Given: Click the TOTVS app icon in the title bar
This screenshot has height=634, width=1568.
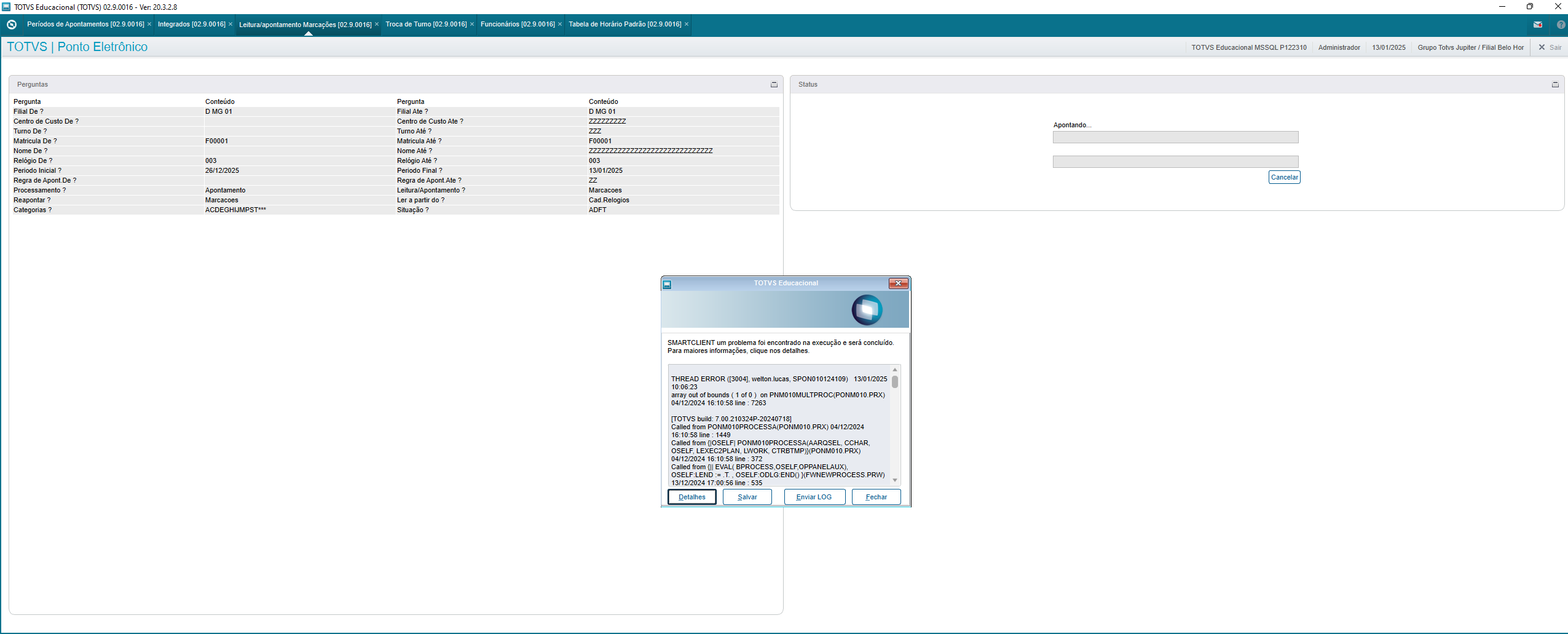Looking at the screenshot, I should [6, 7].
